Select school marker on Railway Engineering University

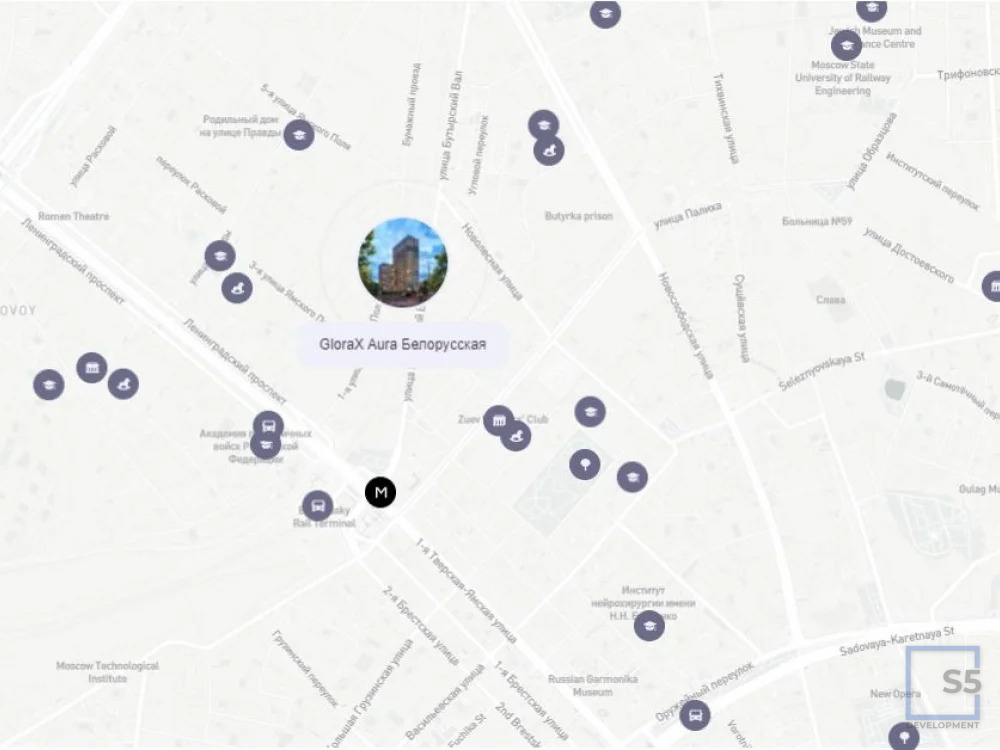coord(846,45)
